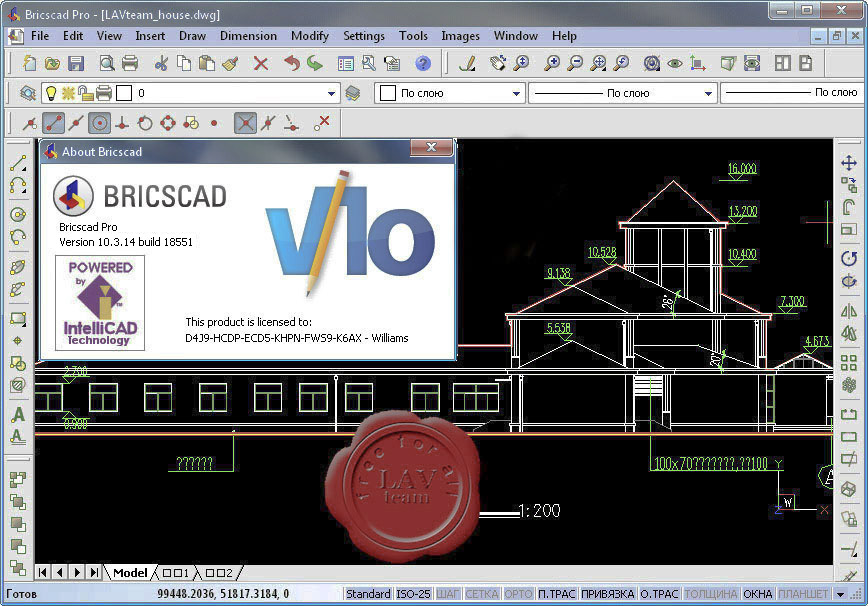Click the white color swatch beside По слою
This screenshot has width=868, height=606.
[388, 93]
